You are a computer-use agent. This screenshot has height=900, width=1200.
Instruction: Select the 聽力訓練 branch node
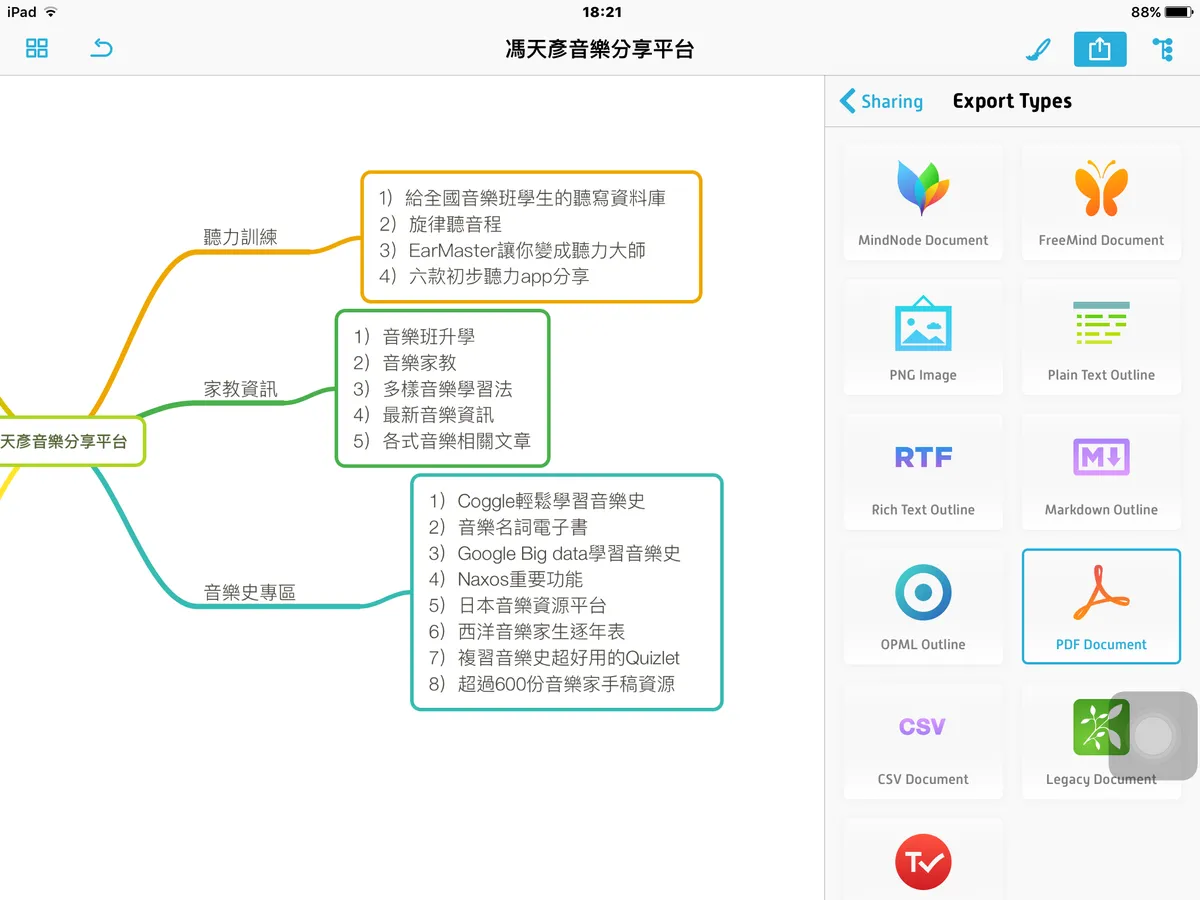tap(241, 238)
